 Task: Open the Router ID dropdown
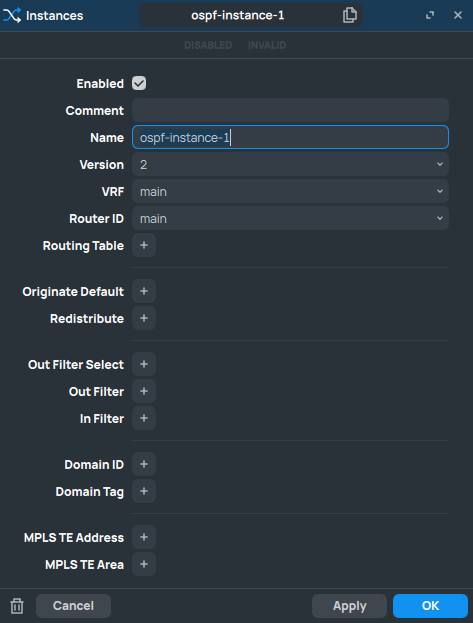tap(291, 218)
